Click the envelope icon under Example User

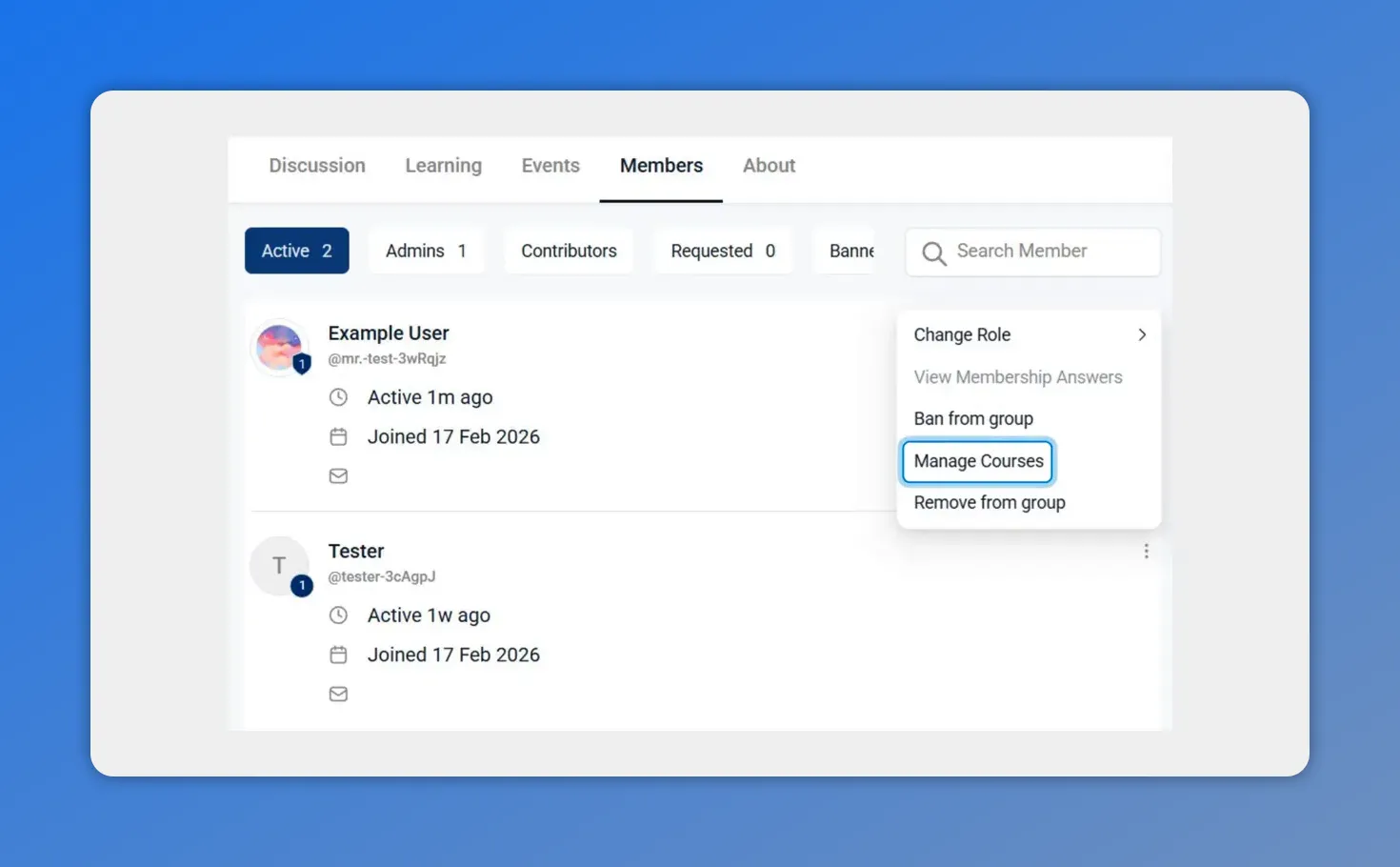click(339, 475)
